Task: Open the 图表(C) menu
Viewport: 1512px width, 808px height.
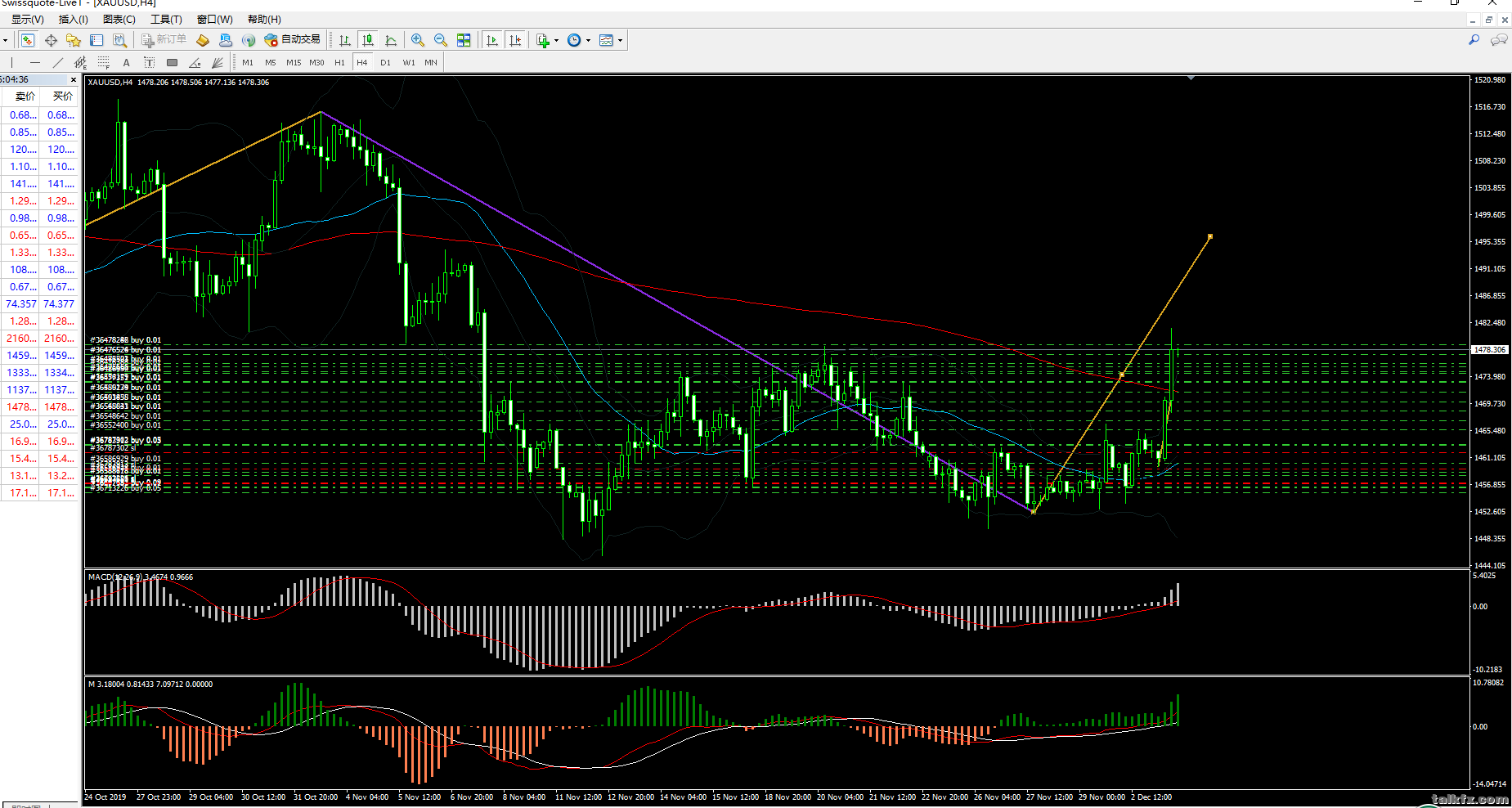Action: point(119,20)
